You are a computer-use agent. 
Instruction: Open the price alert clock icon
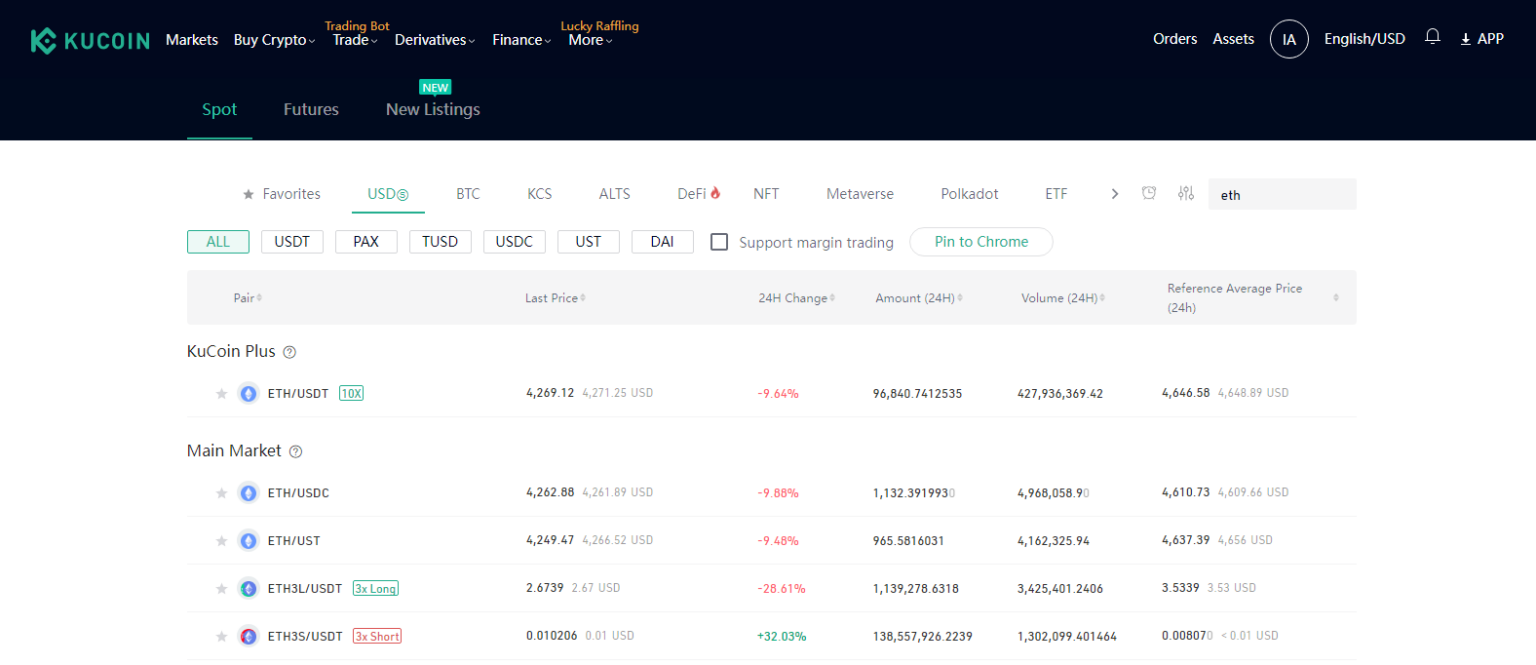[x=1149, y=193]
